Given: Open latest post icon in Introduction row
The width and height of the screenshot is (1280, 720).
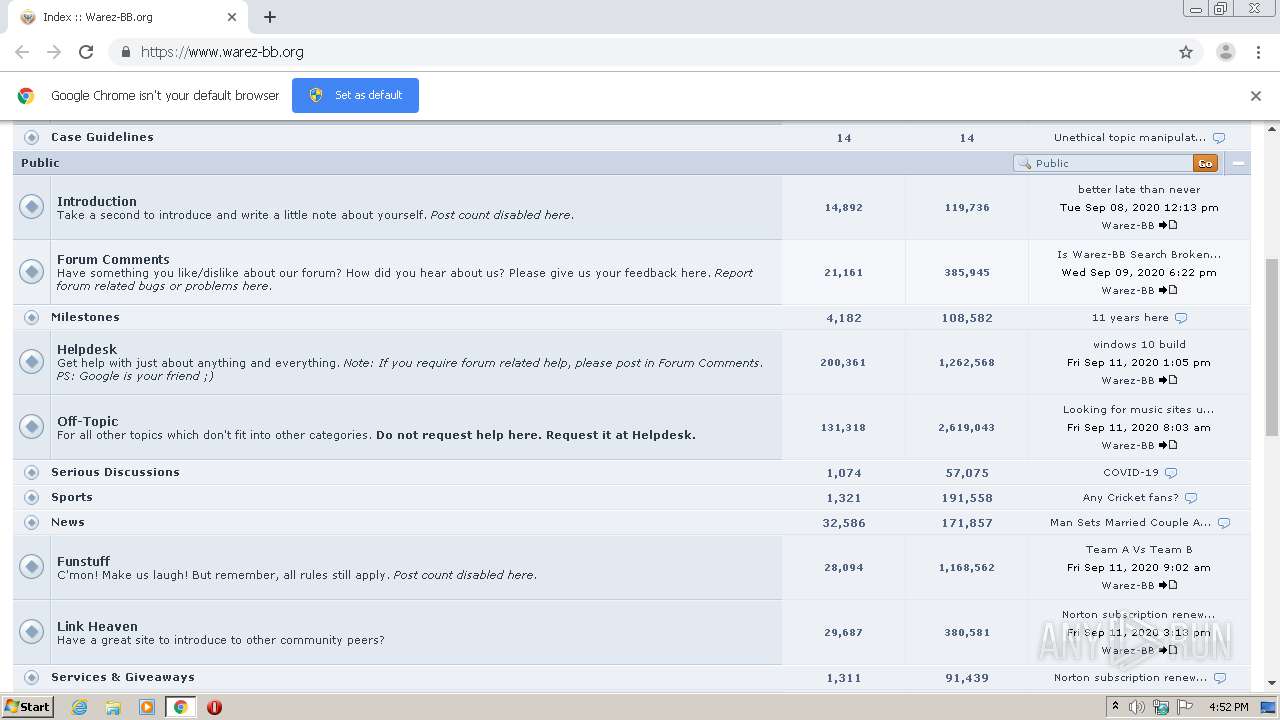Looking at the screenshot, I should click(1168, 225).
